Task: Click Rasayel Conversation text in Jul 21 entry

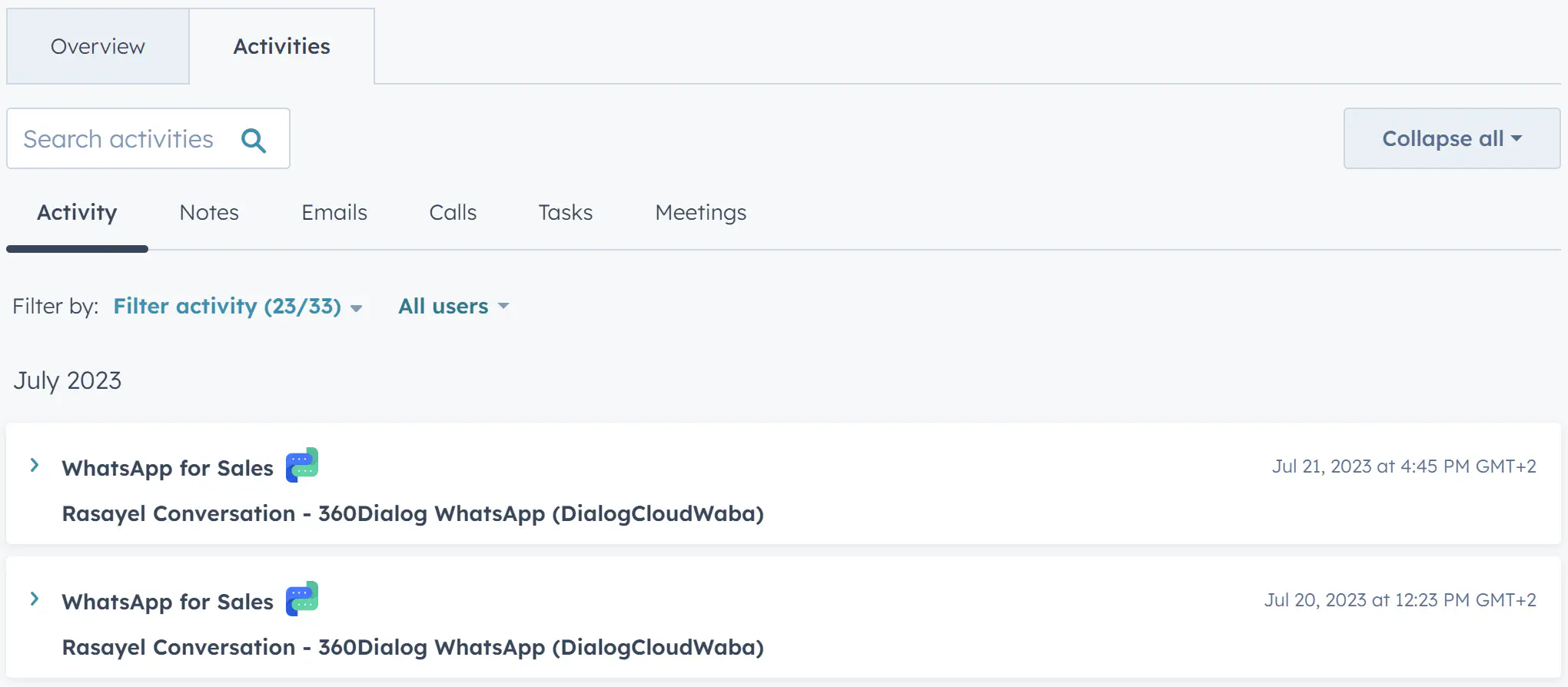Action: 413,513
